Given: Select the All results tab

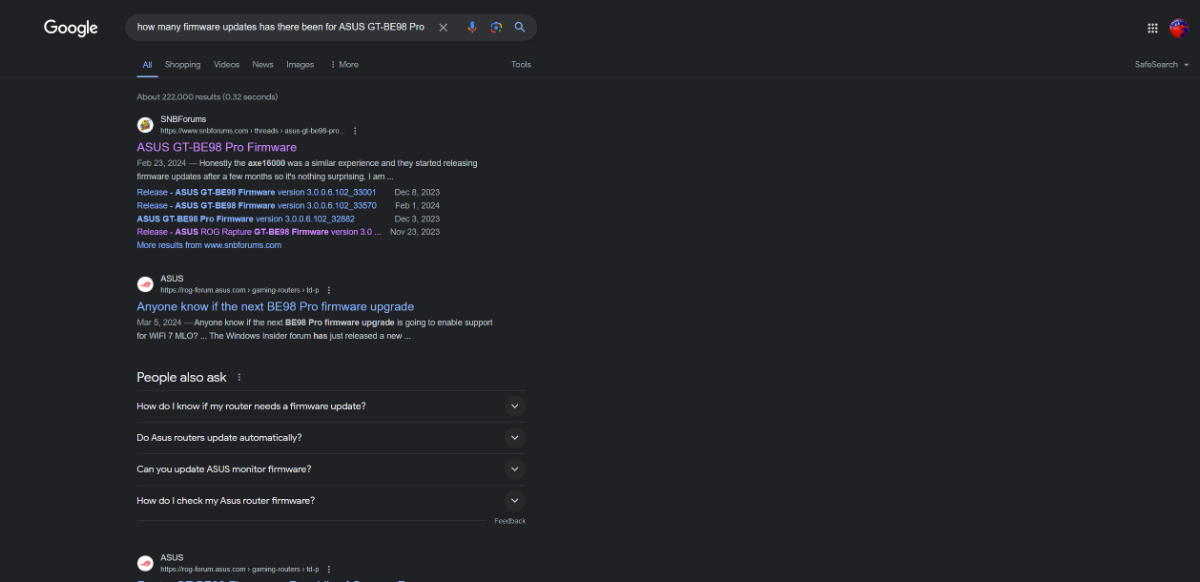Looking at the screenshot, I should [x=147, y=65].
